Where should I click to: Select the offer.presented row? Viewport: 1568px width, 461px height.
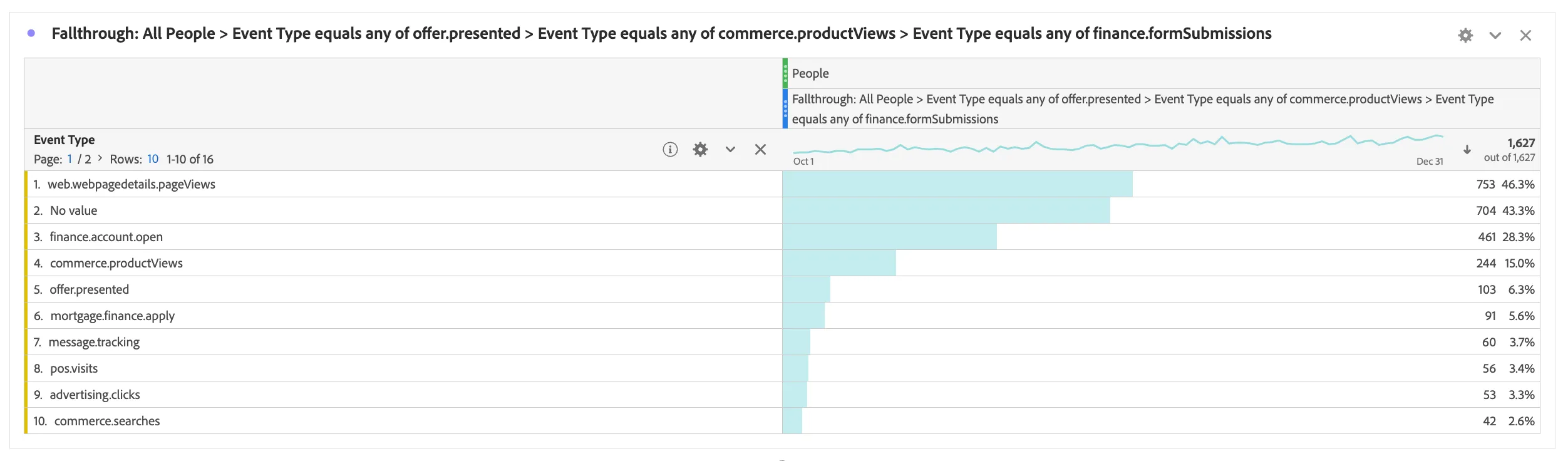tap(782, 289)
